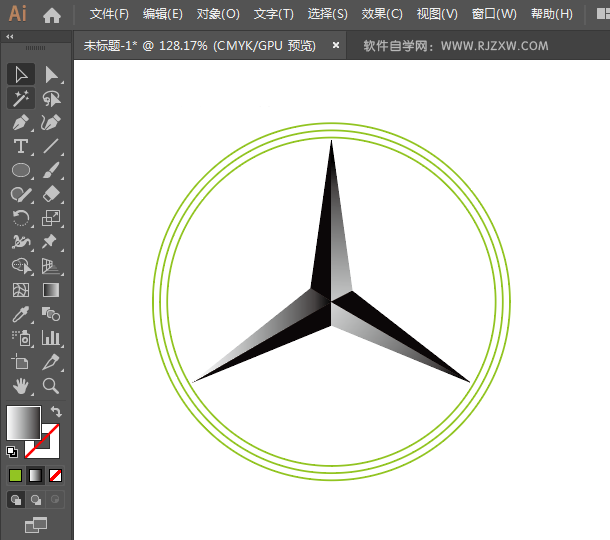Select the Perspective Grid tool
The height and width of the screenshot is (540, 610).
51,266
